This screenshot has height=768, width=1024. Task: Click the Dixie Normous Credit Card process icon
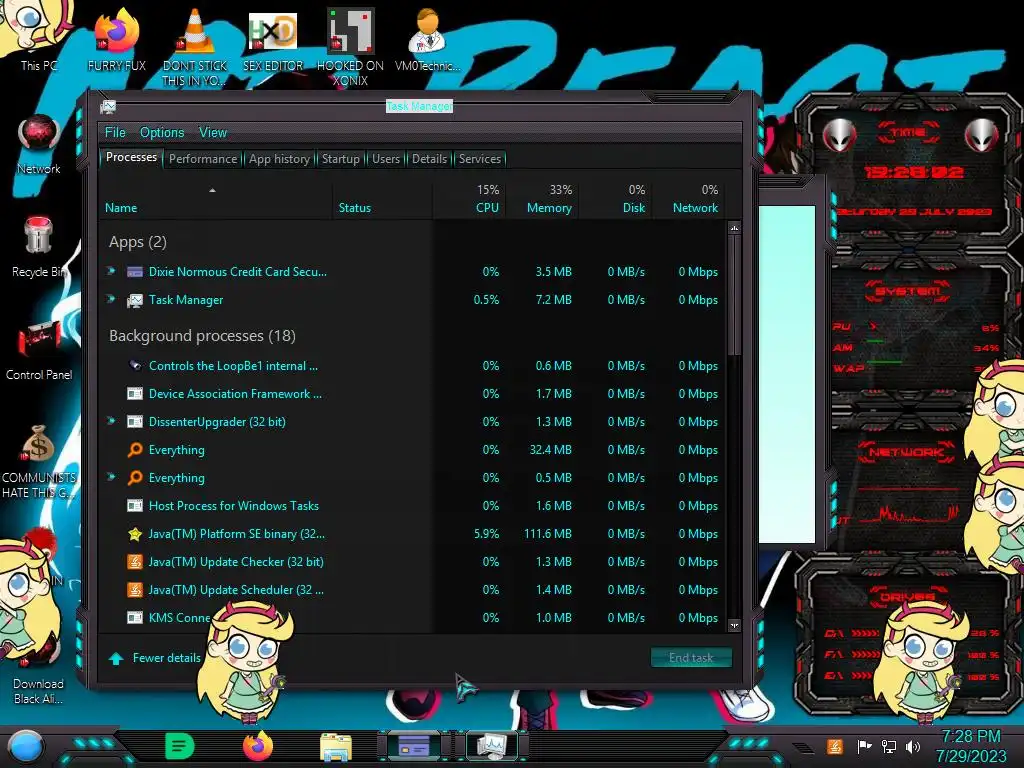coord(135,272)
